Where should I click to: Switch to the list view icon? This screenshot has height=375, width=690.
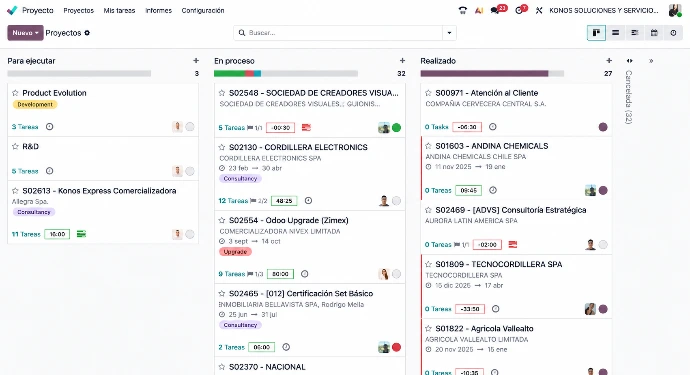(x=616, y=33)
